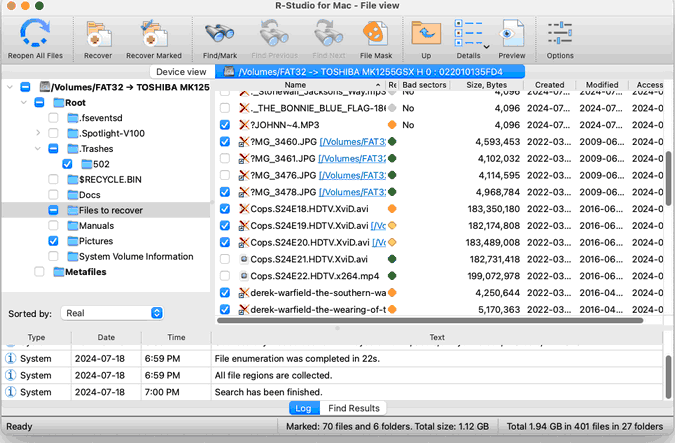Viewport: 675px width, 443px height.
Task: Click the log panel vertical scrollbar
Action: 669,377
